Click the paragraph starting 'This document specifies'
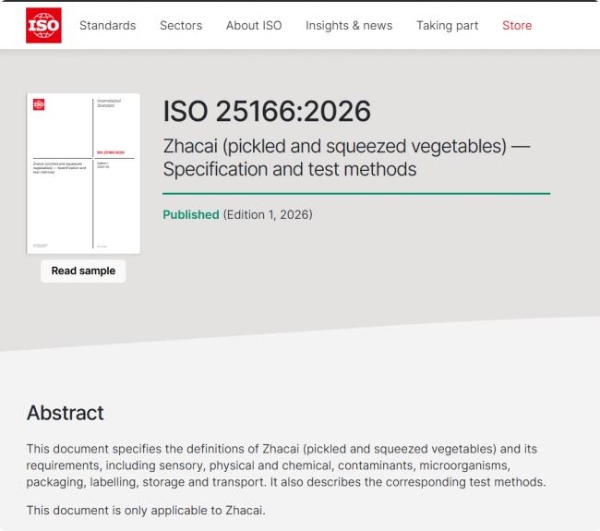The image size is (600, 531). (286, 465)
